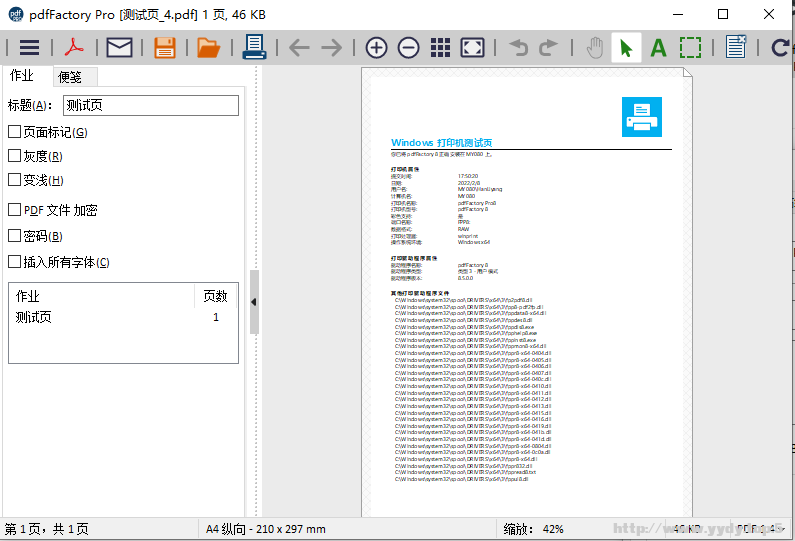Print using the blue printer icon

pyautogui.click(x=254, y=47)
